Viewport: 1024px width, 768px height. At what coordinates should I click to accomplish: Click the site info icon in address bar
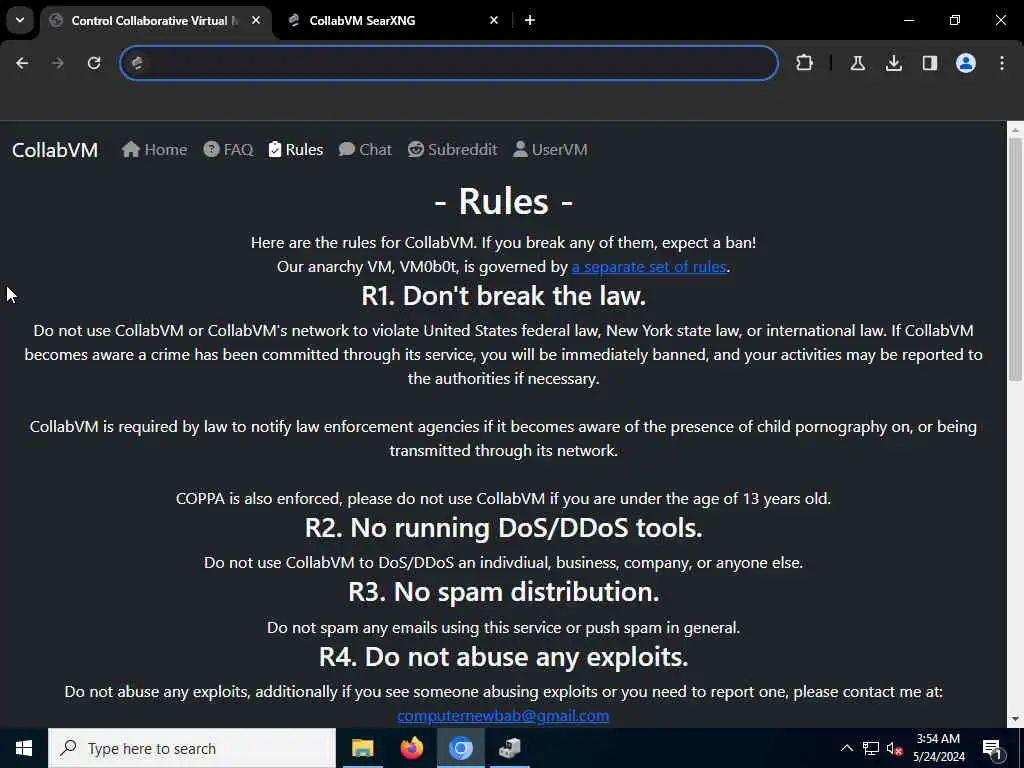137,63
